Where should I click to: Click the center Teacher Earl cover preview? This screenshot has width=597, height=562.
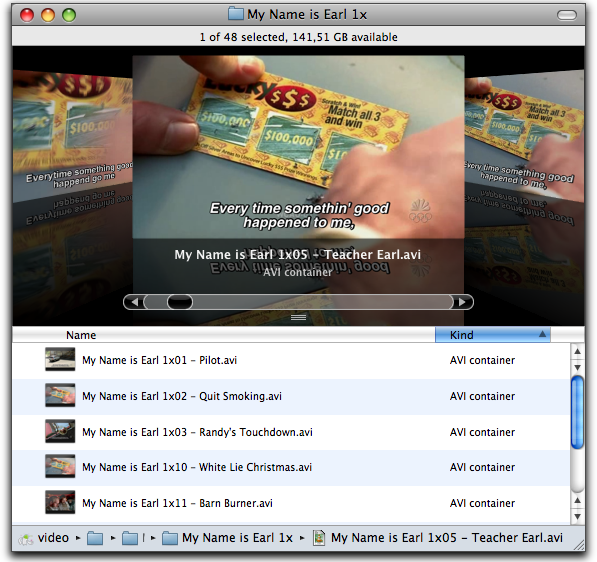click(298, 147)
